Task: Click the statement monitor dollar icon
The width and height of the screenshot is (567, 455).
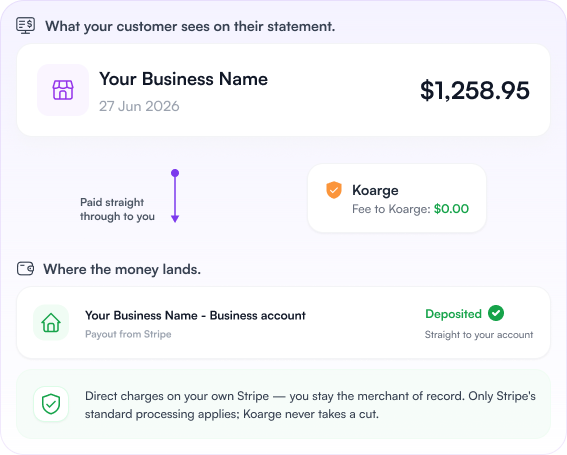Action: (x=25, y=26)
